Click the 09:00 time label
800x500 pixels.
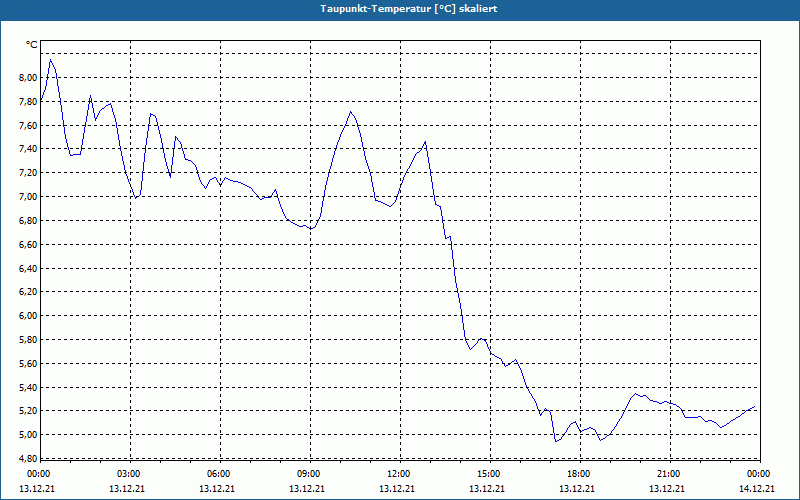pyautogui.click(x=309, y=474)
